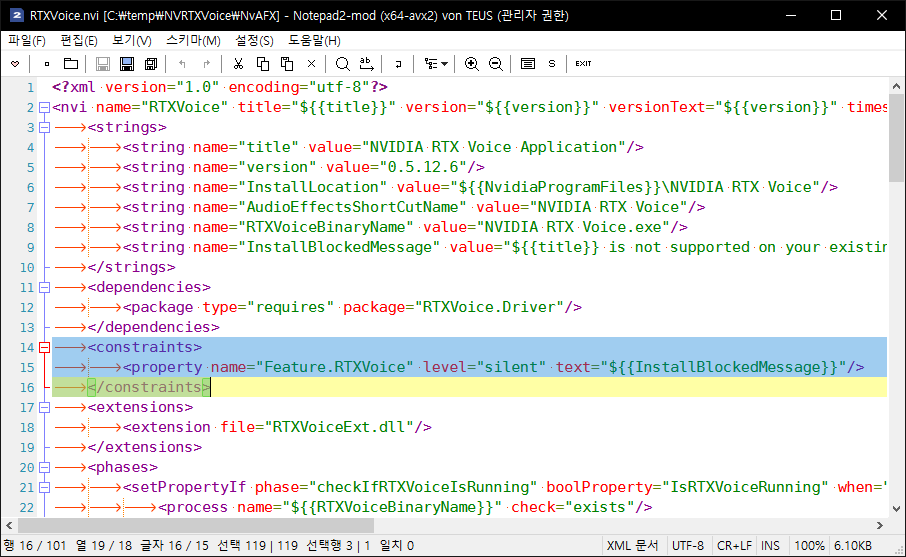
Task: Click vertical scrollbar down arrow
Action: tap(896, 508)
